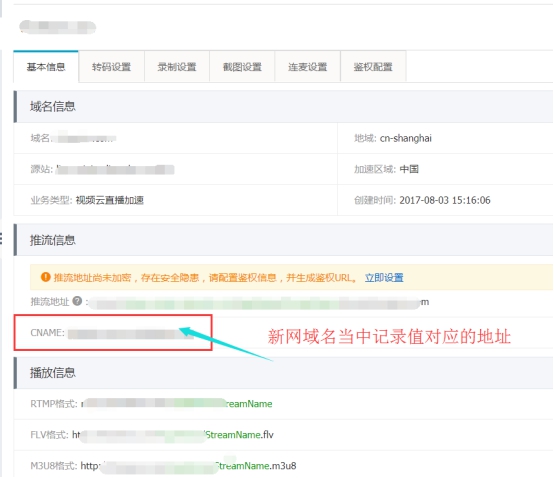Switch to the 基本信息 tab
Image resolution: width=554 pixels, height=478 pixels.
click(46, 67)
